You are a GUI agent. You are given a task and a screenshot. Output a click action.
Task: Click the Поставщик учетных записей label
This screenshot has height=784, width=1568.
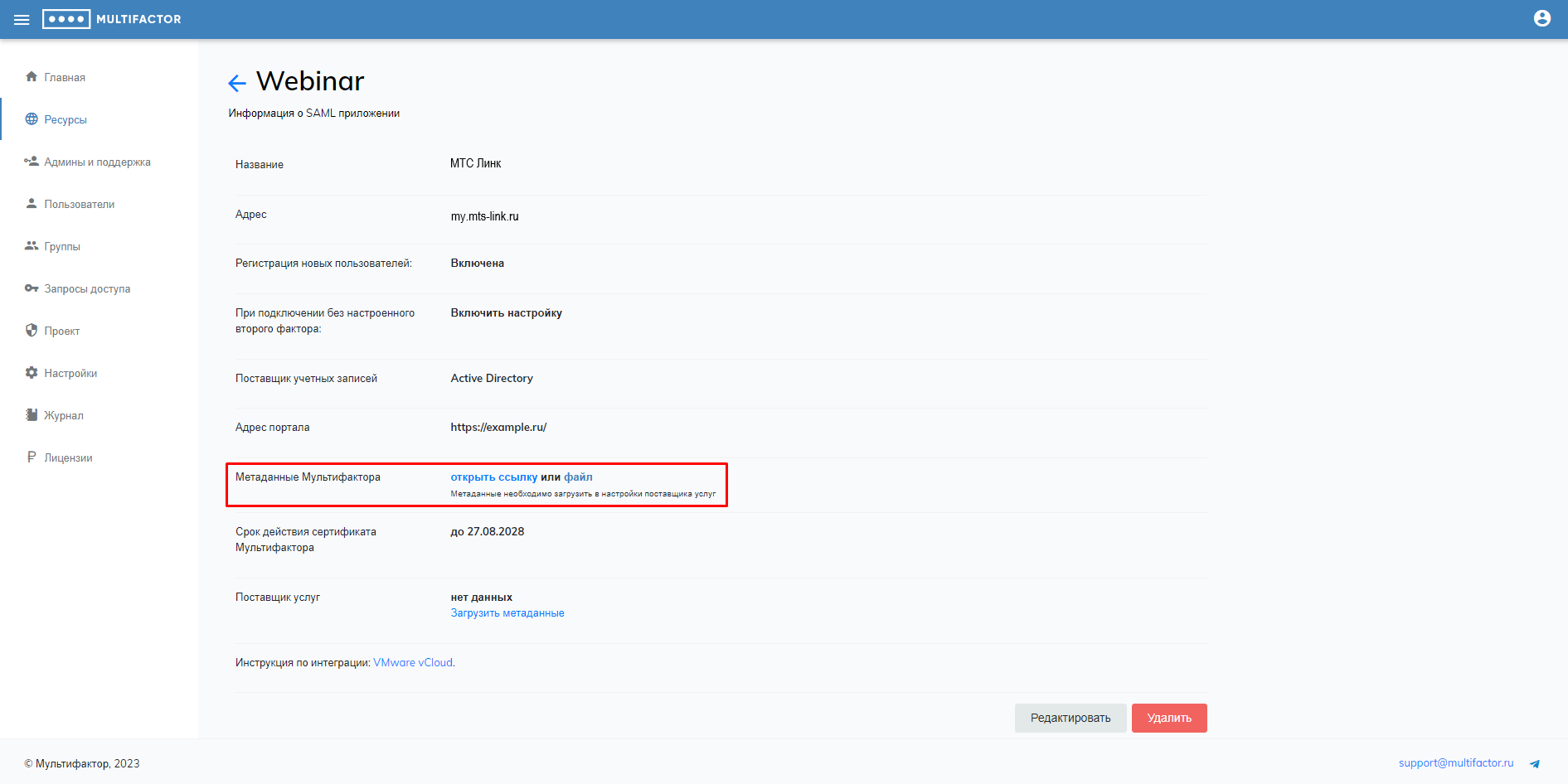(306, 379)
